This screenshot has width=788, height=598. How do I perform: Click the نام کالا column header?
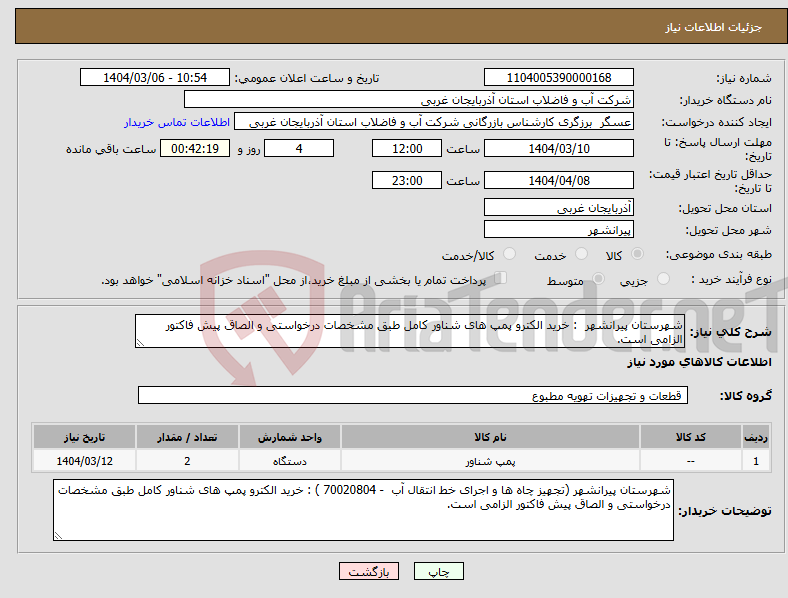pos(490,437)
